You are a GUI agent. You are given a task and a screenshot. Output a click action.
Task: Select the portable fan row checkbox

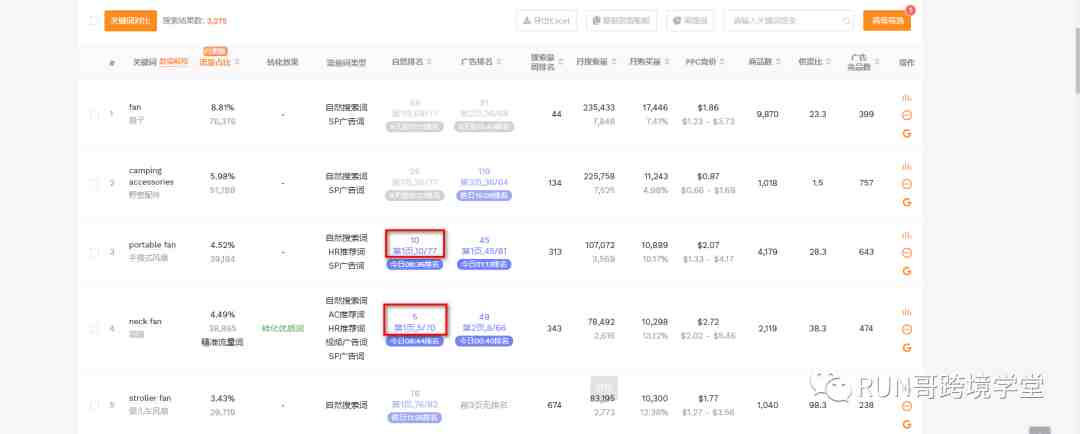pos(94,252)
